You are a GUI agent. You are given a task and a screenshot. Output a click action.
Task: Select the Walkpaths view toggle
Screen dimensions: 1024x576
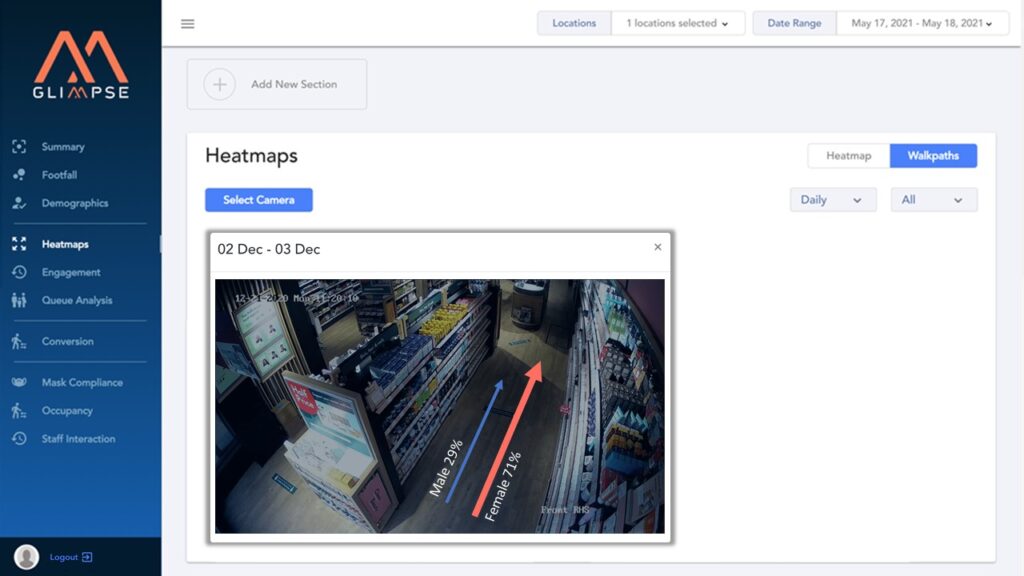coord(933,156)
